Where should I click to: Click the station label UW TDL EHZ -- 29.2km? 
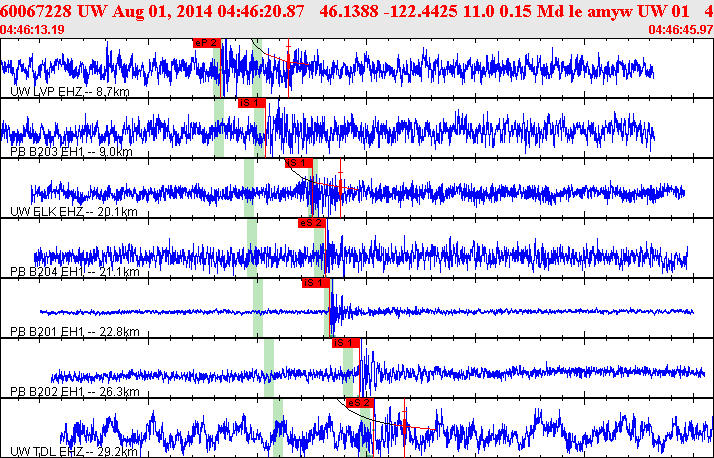pos(74,452)
